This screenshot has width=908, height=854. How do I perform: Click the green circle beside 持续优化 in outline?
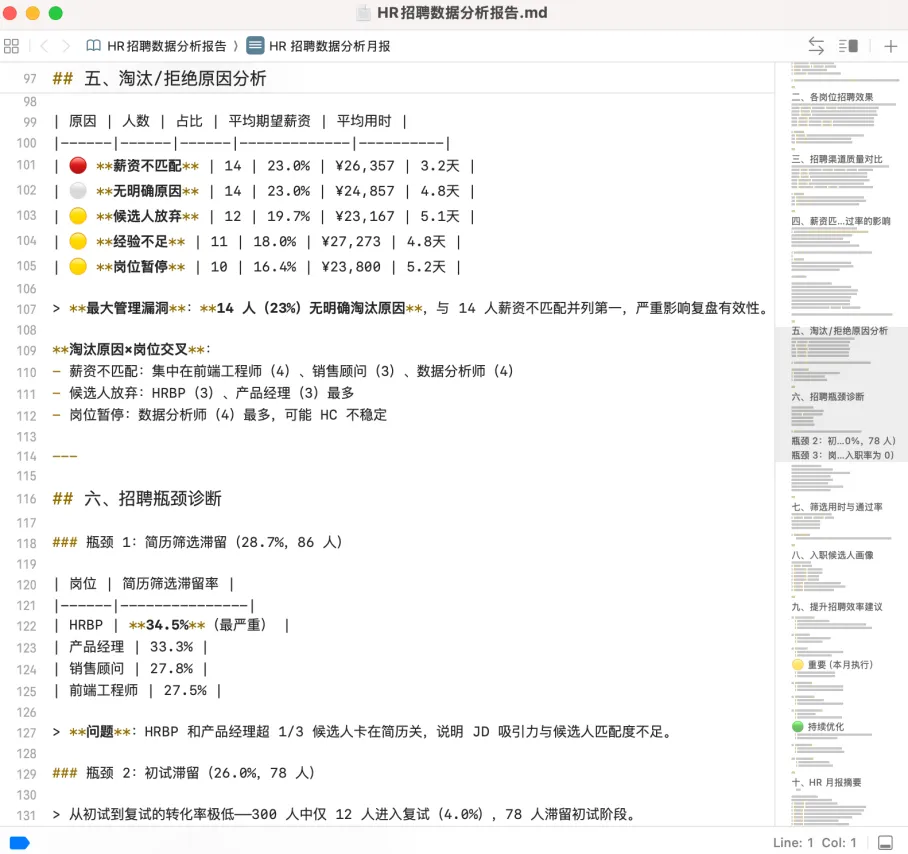[798, 727]
